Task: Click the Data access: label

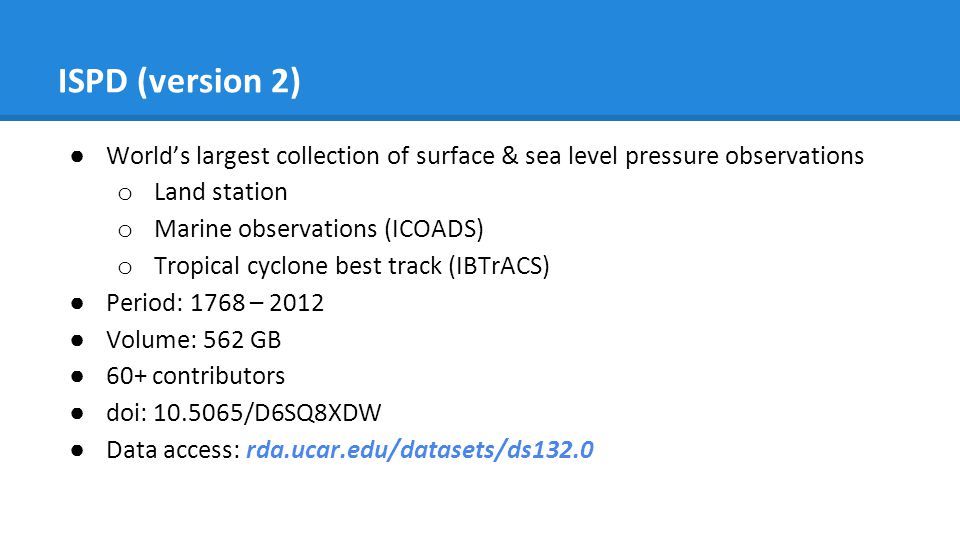Action: (x=173, y=450)
